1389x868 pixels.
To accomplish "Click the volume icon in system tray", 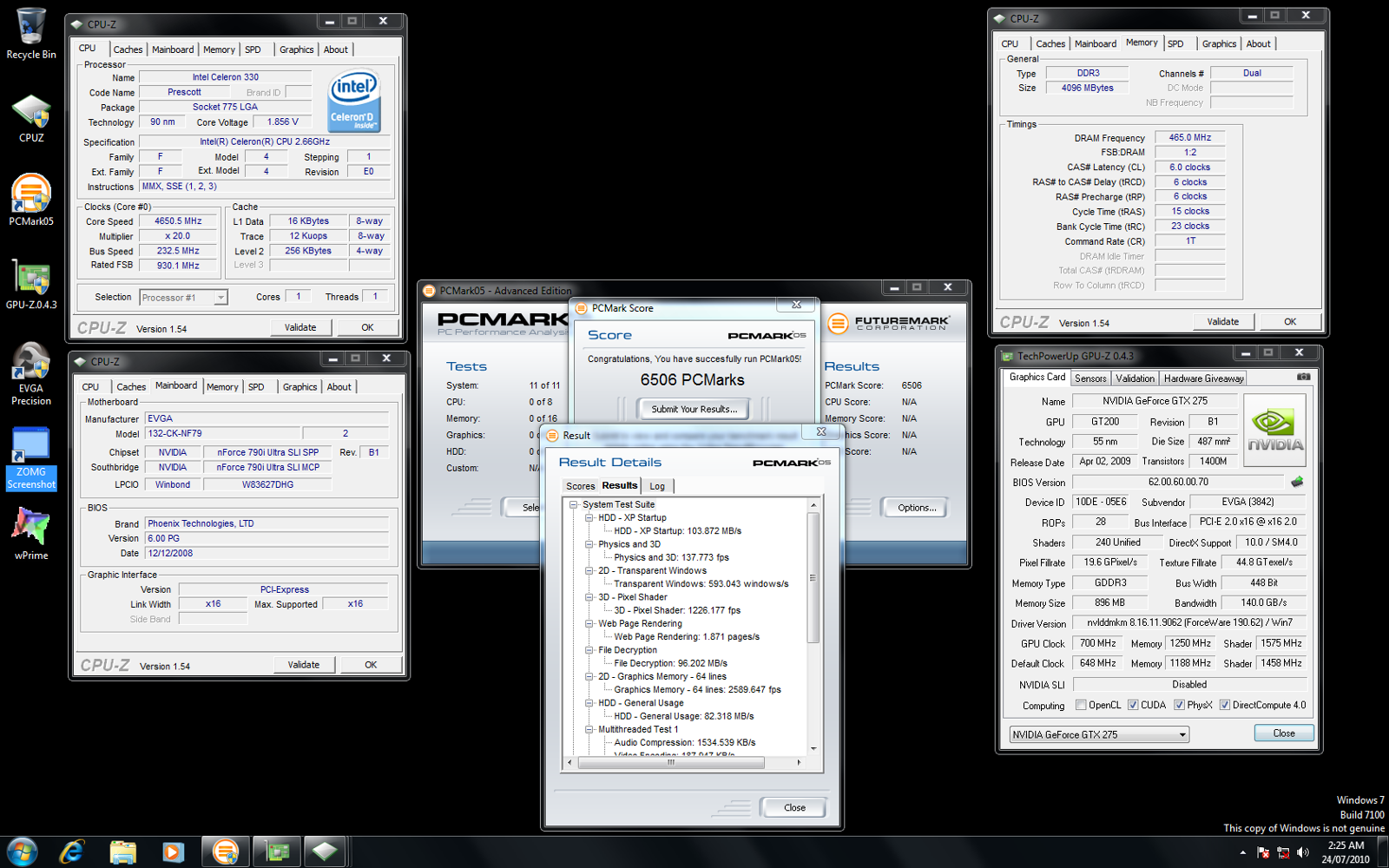I will pos(1302,852).
